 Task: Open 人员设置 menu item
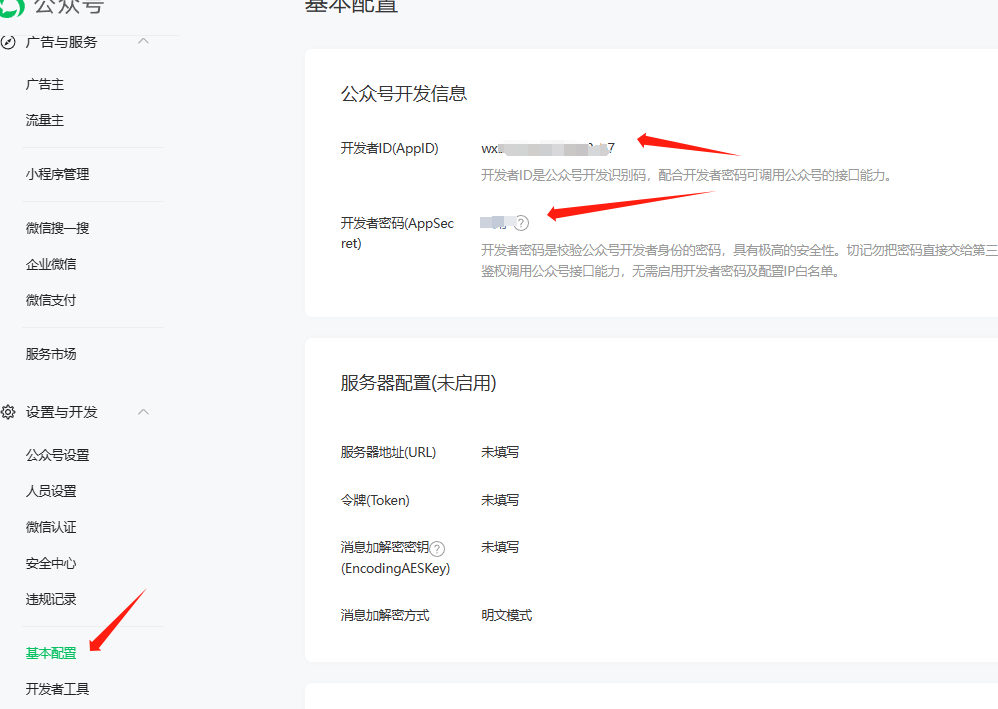(x=51, y=491)
